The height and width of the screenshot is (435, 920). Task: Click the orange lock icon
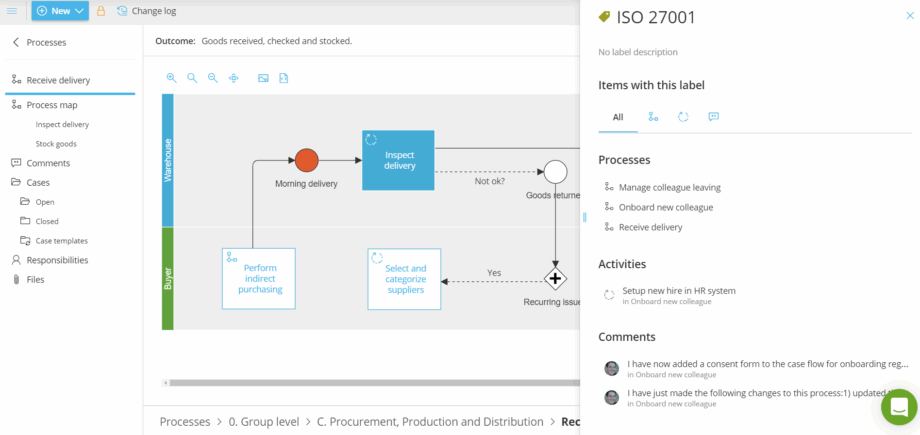pos(101,11)
